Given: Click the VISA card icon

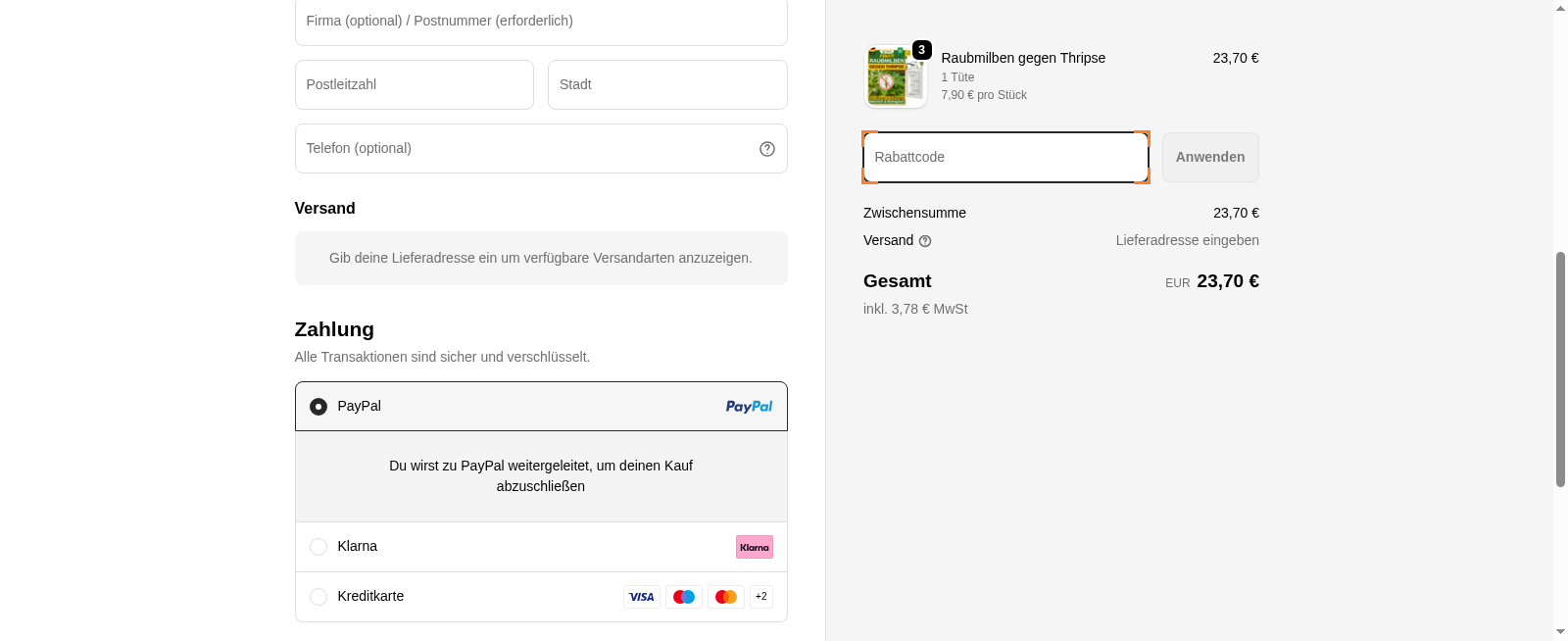Looking at the screenshot, I should click(x=642, y=597).
